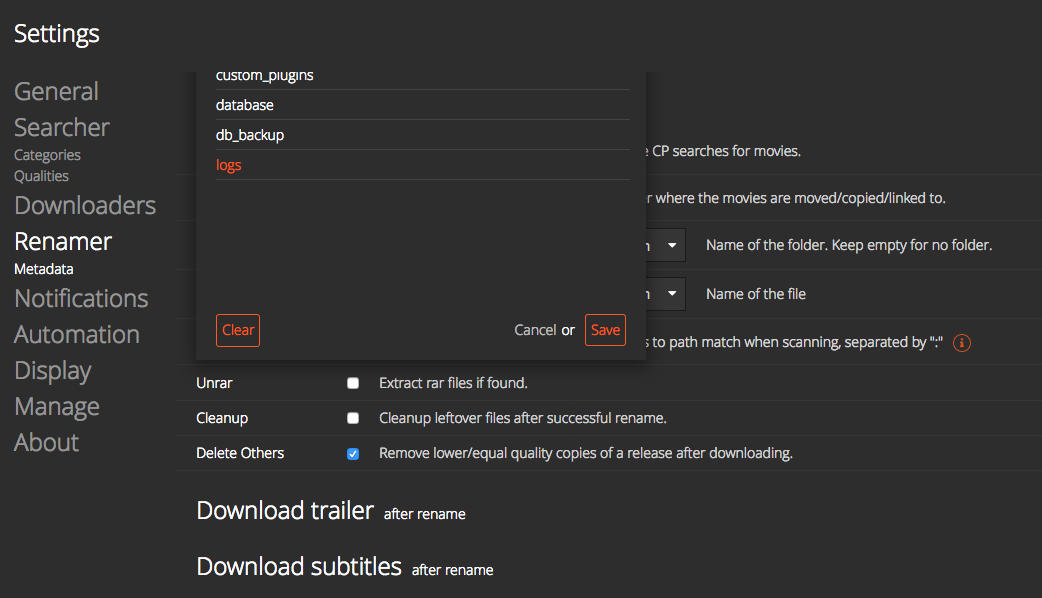
Task: Choose the database folder entry
Action: pyautogui.click(x=245, y=105)
